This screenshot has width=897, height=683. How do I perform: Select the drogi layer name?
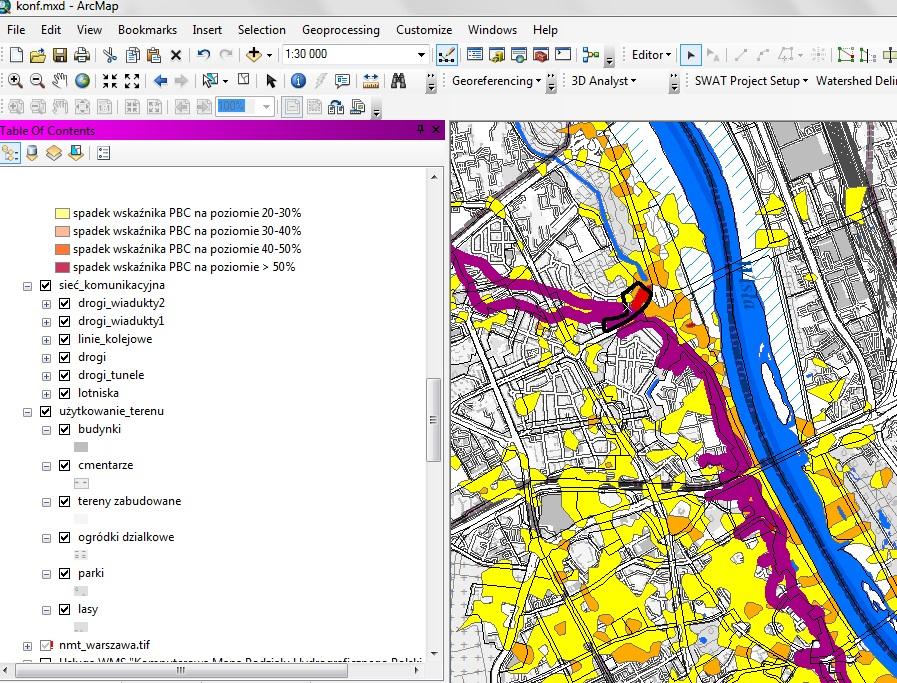pyautogui.click(x=92, y=357)
